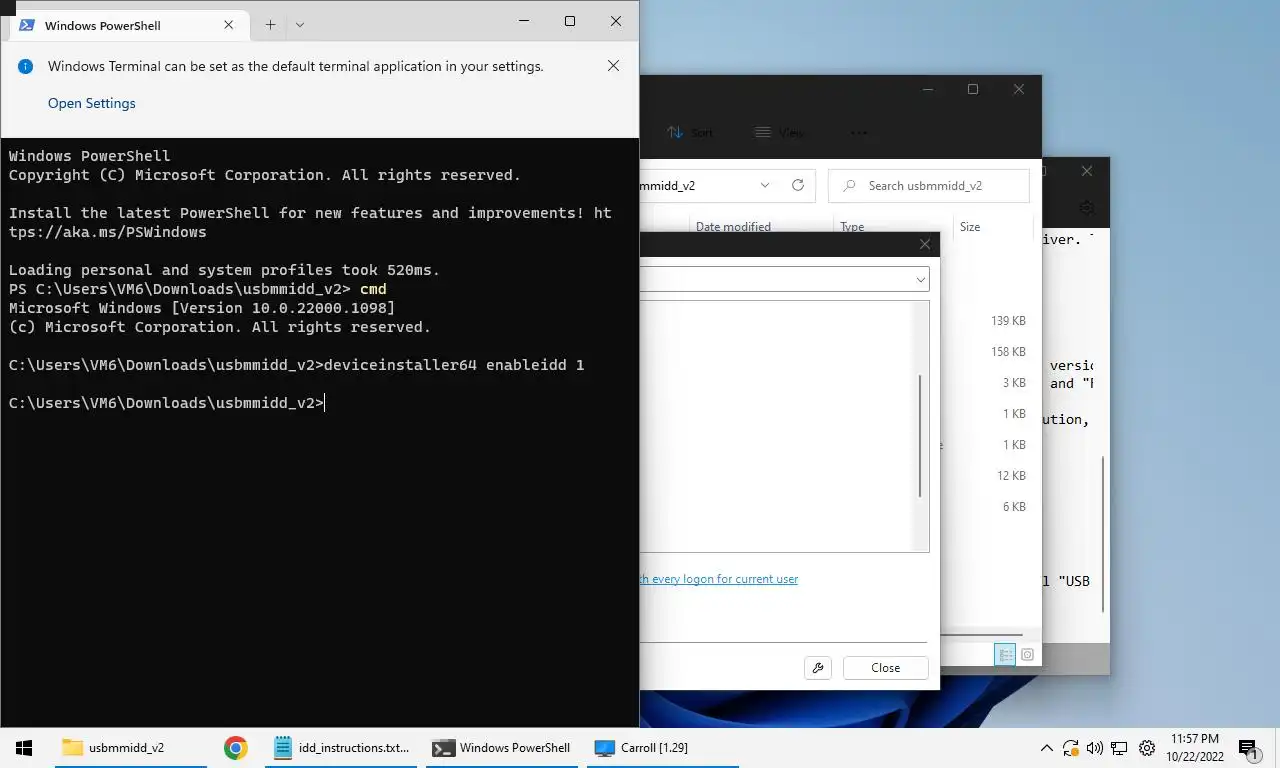Click the 158 KB size cell
This screenshot has height=768, width=1280.
(x=1008, y=352)
